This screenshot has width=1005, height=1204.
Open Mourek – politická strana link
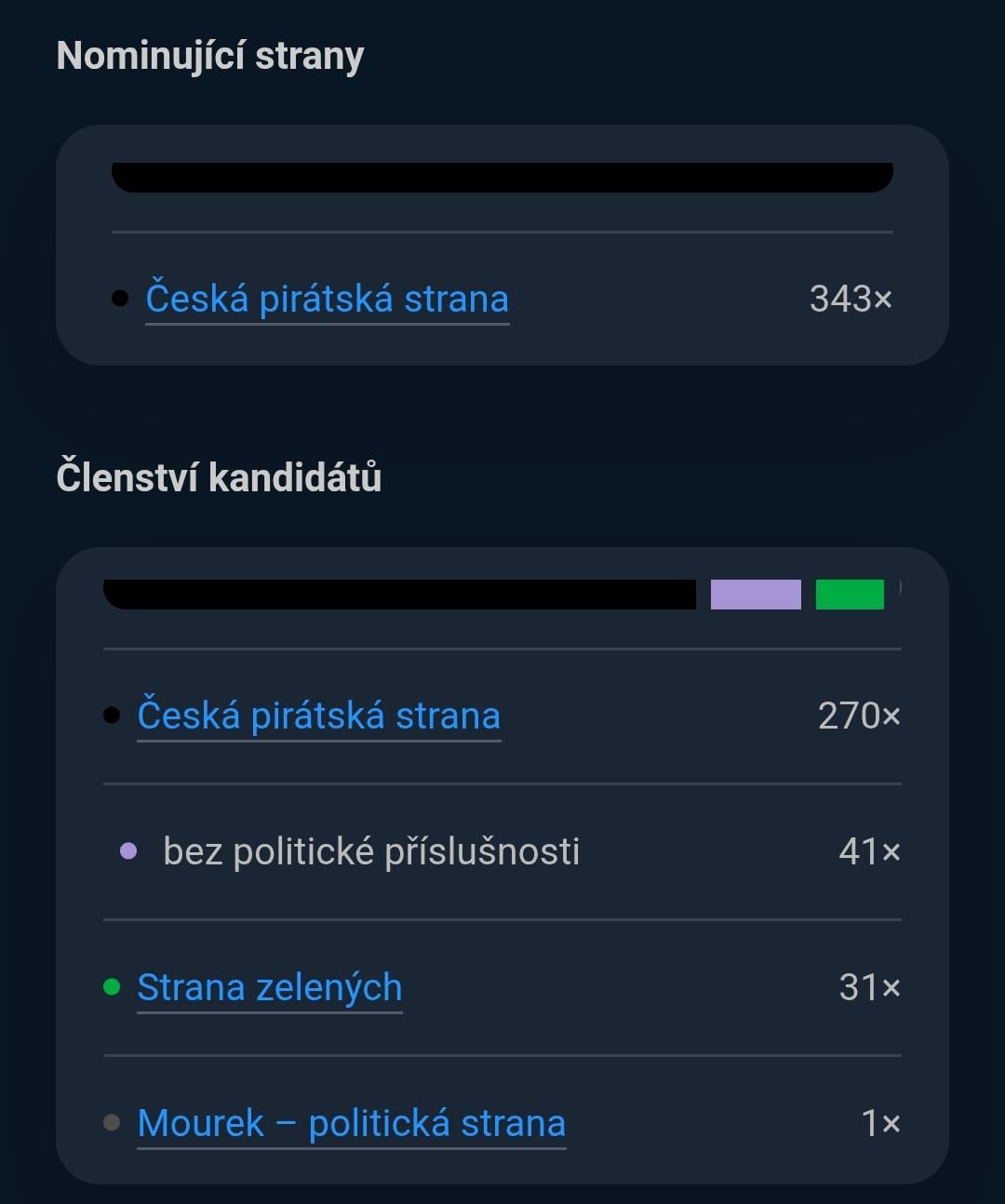pyautogui.click(x=352, y=1123)
